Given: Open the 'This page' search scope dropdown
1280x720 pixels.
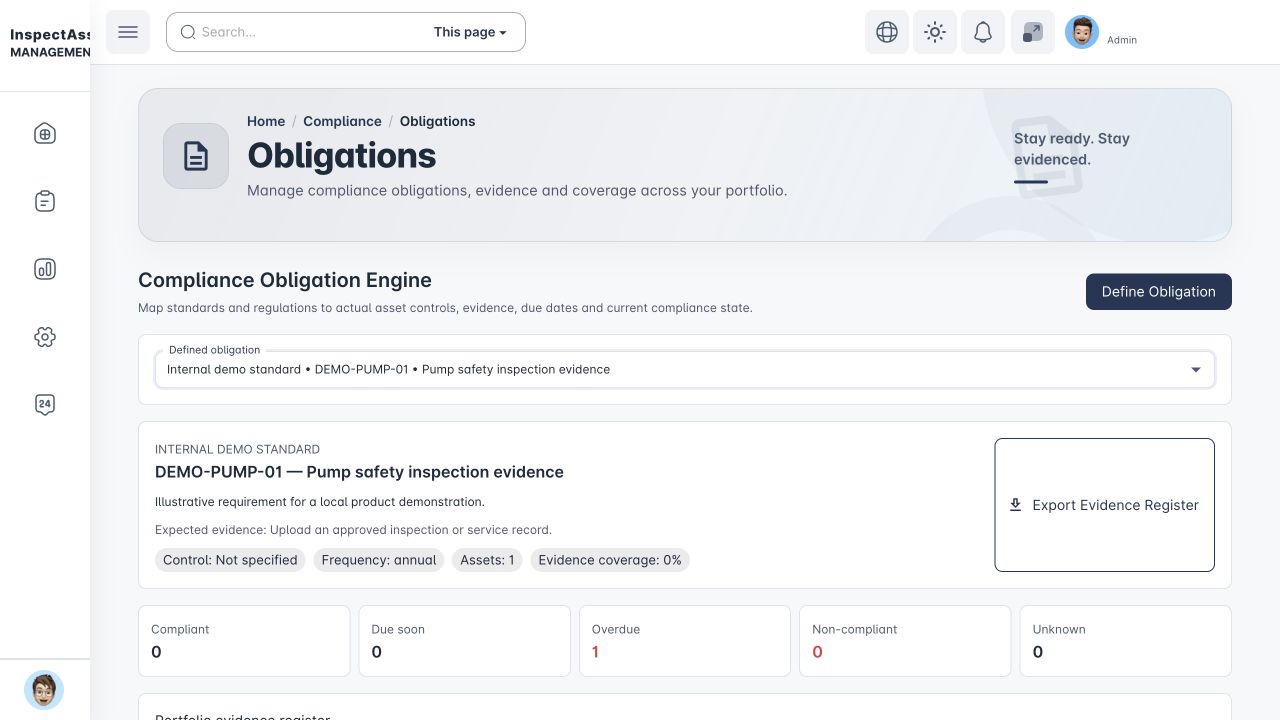Looking at the screenshot, I should (470, 32).
